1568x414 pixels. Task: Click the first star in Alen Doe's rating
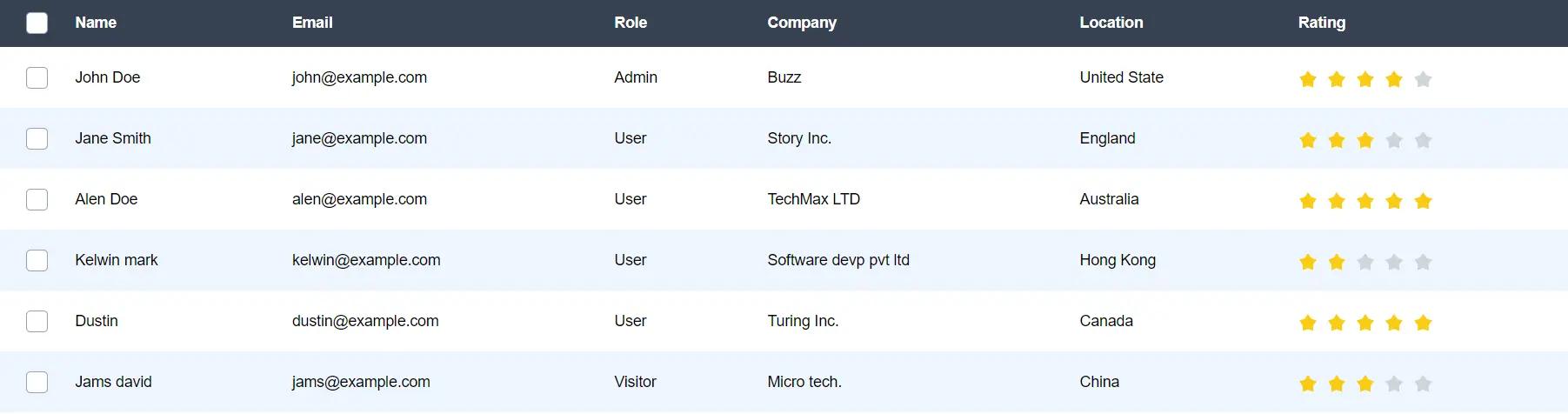[1308, 201]
